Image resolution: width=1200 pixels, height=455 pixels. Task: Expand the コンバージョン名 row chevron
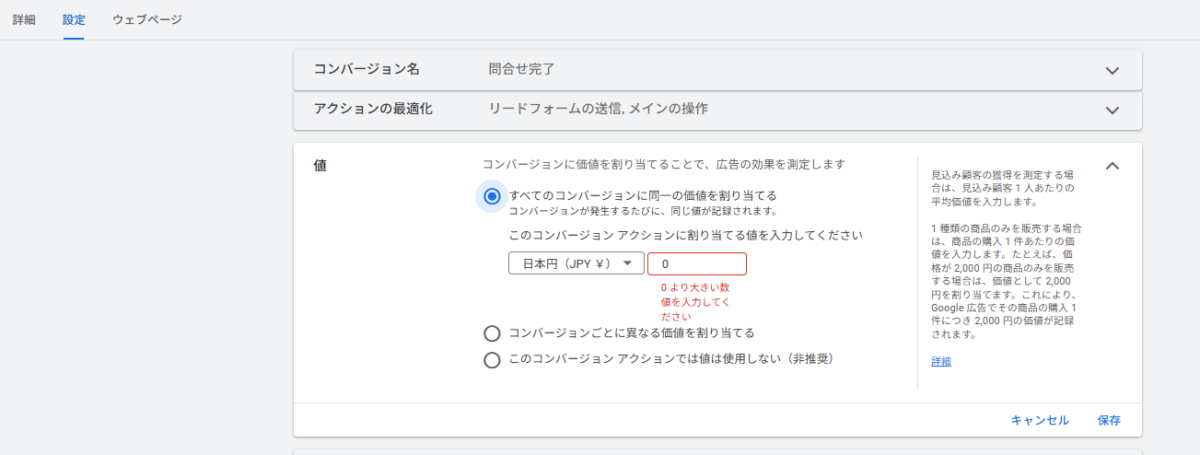(1111, 70)
